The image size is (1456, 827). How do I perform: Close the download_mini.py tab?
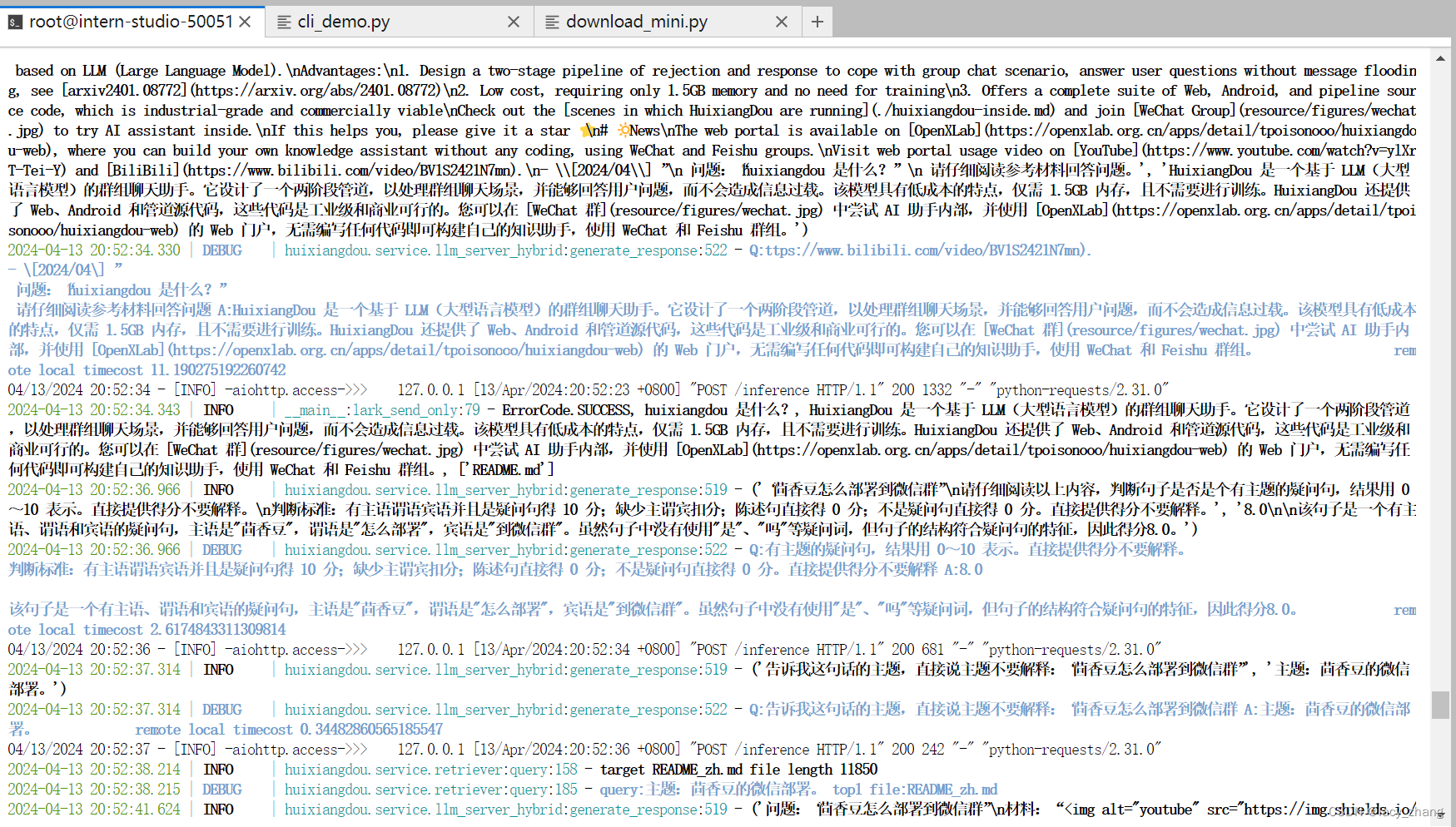tap(782, 22)
